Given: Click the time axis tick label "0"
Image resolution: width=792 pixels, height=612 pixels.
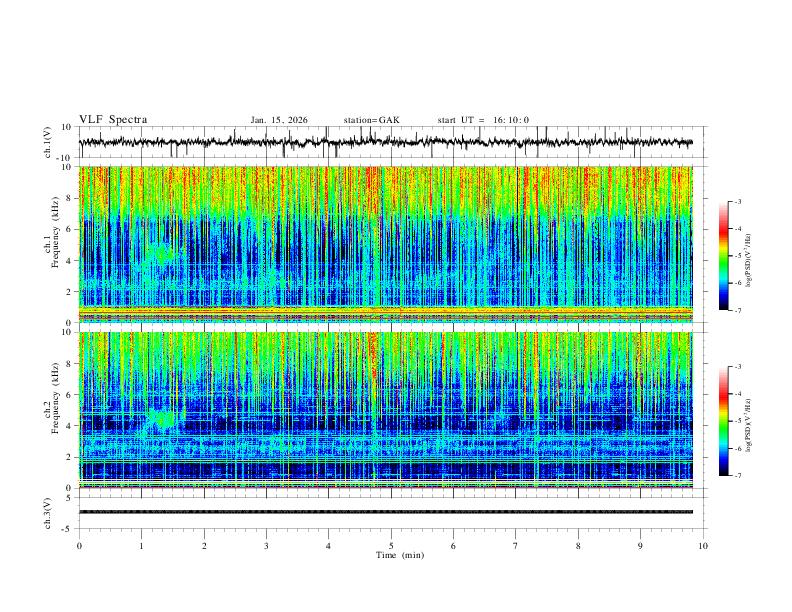Looking at the screenshot, I should tap(79, 546).
